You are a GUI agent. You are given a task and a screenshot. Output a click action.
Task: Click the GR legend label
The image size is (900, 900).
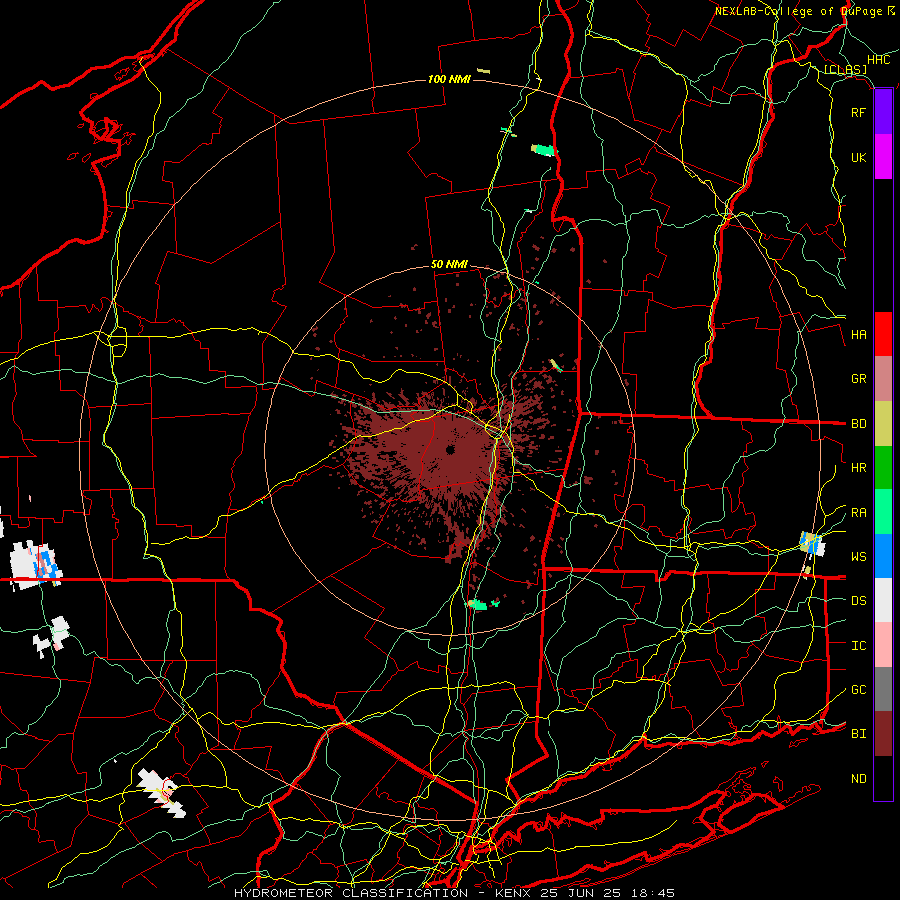[858, 379]
